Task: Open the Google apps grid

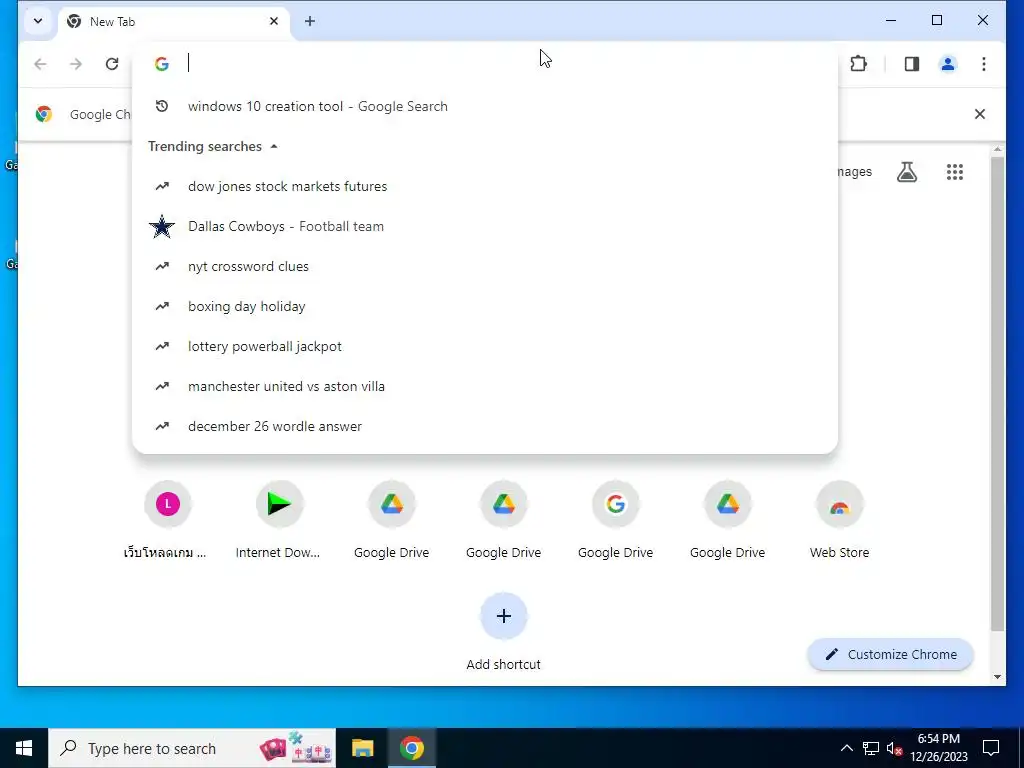Action: point(955,172)
